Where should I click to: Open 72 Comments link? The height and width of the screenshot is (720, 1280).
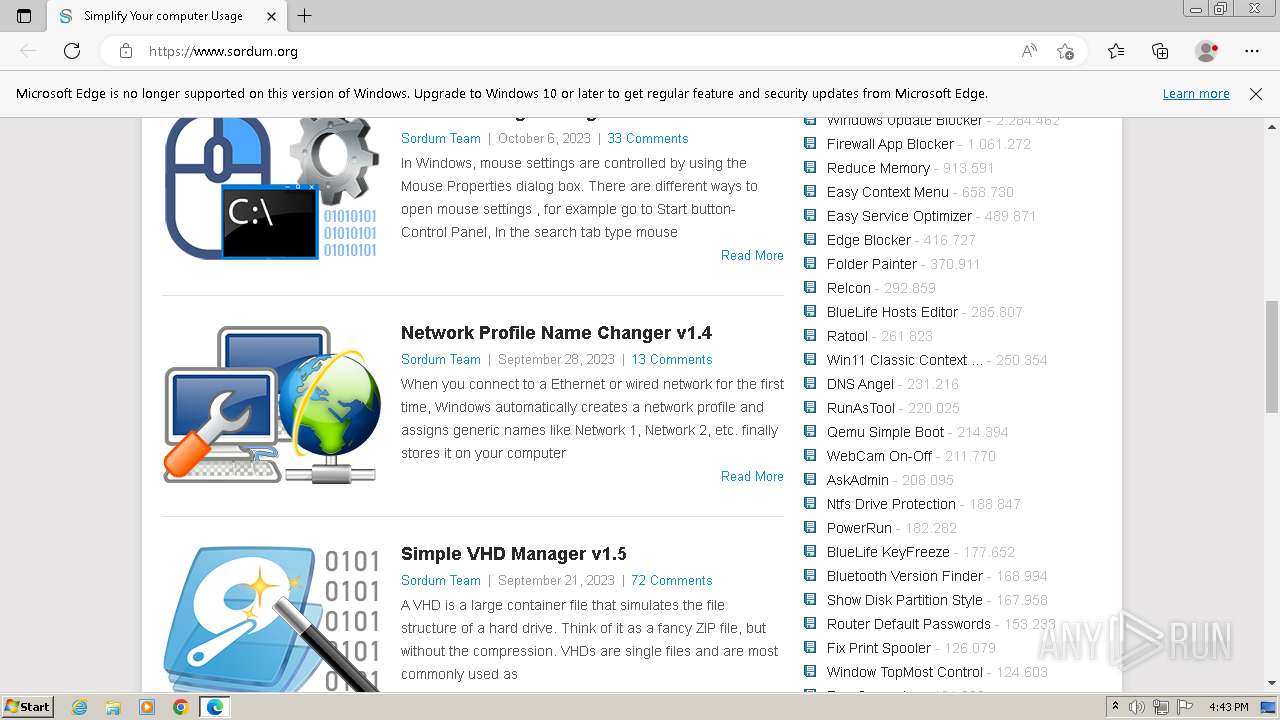click(x=672, y=581)
